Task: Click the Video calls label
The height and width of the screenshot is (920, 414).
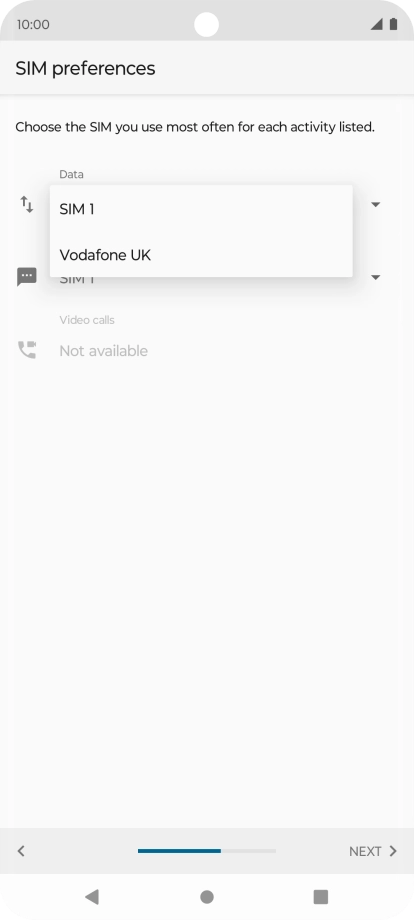Action: (87, 320)
